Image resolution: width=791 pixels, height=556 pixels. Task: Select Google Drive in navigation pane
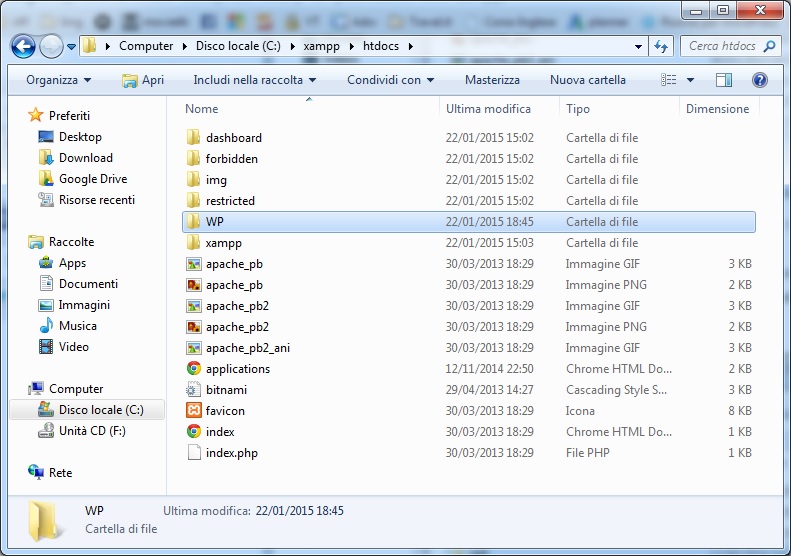click(x=83, y=179)
